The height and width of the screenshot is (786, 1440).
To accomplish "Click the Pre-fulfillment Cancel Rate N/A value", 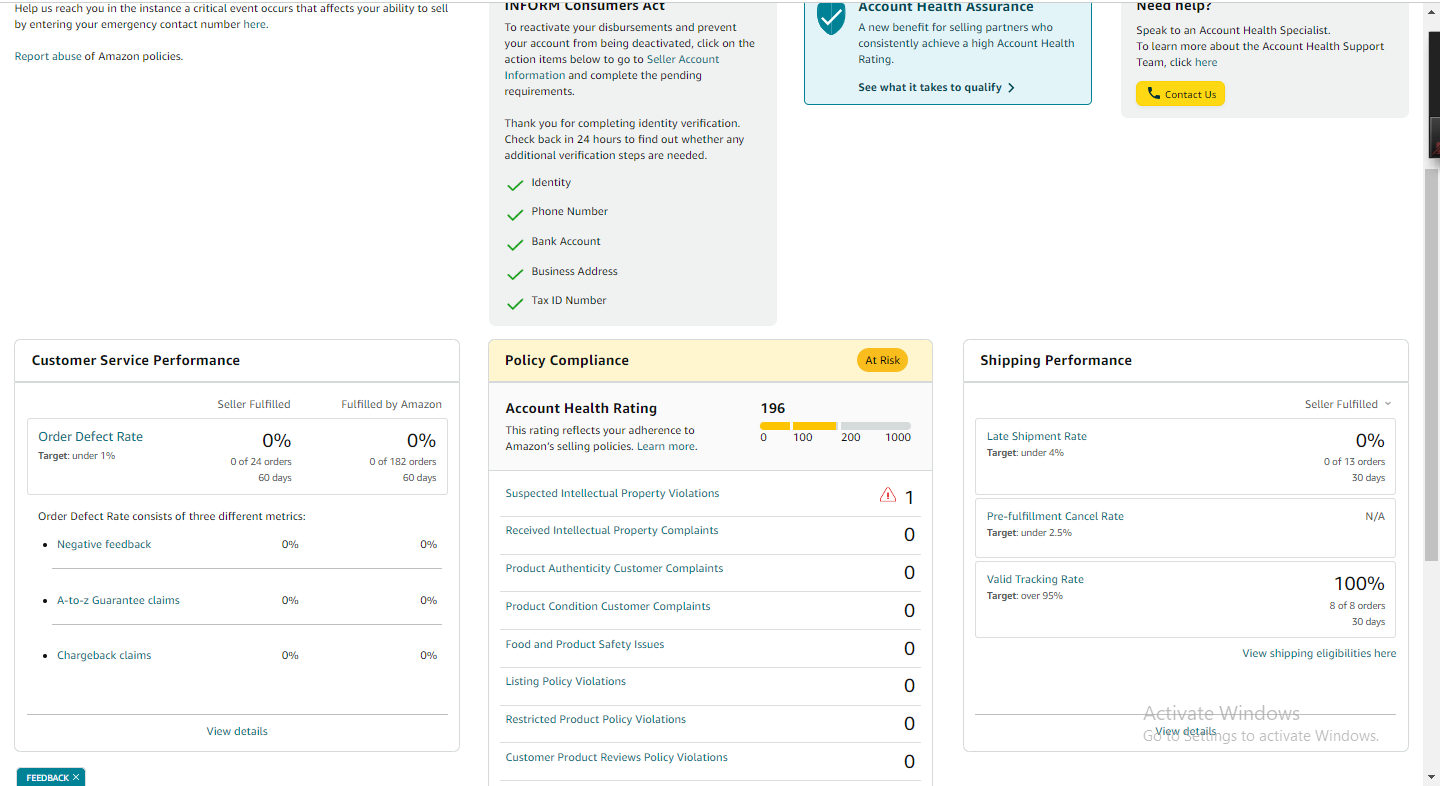I will coord(1375,516).
